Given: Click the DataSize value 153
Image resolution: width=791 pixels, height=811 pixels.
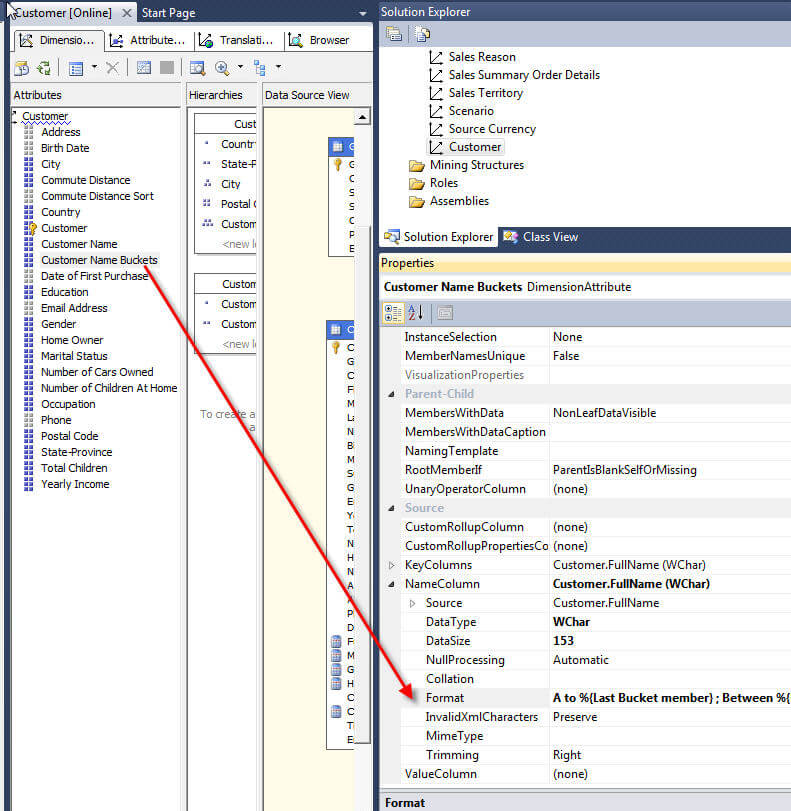Looking at the screenshot, I should [563, 641].
